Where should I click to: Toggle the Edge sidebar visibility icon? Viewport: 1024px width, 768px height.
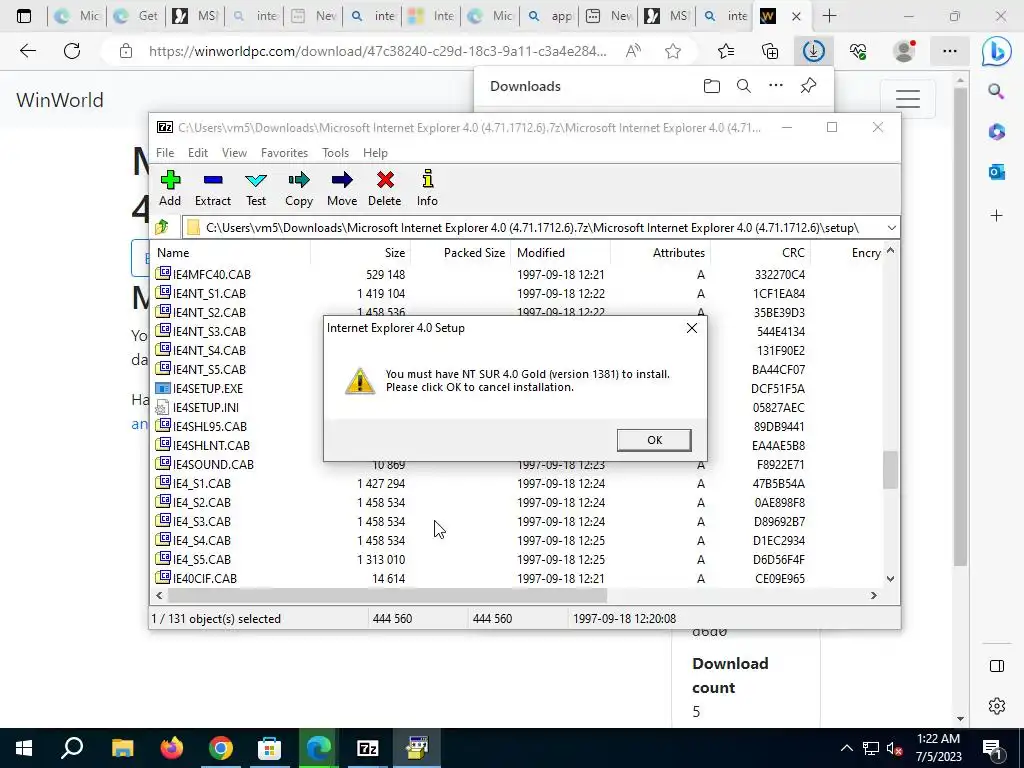click(x=997, y=666)
